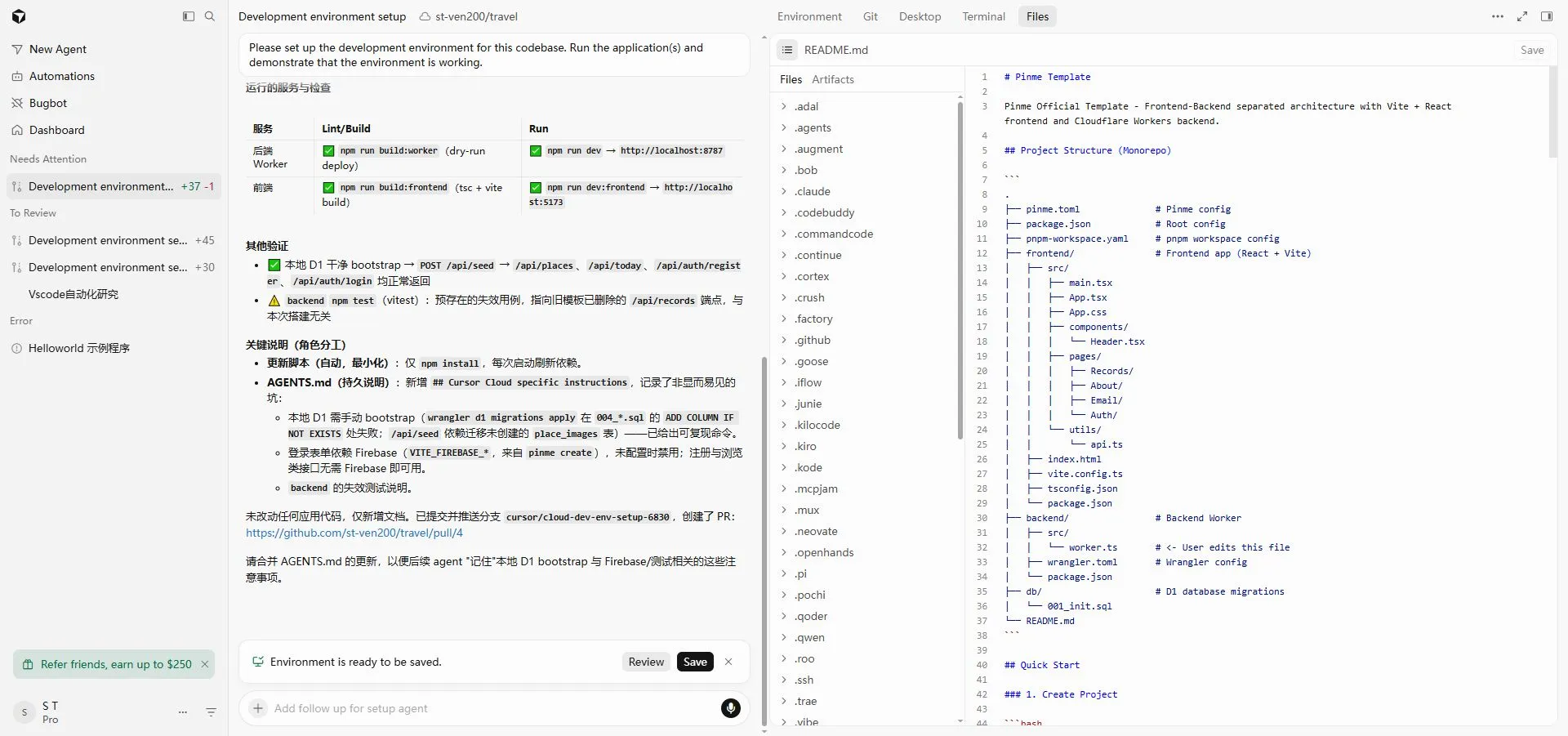Start voice input with microphone button
The width and height of the screenshot is (1568, 736).
(x=731, y=708)
